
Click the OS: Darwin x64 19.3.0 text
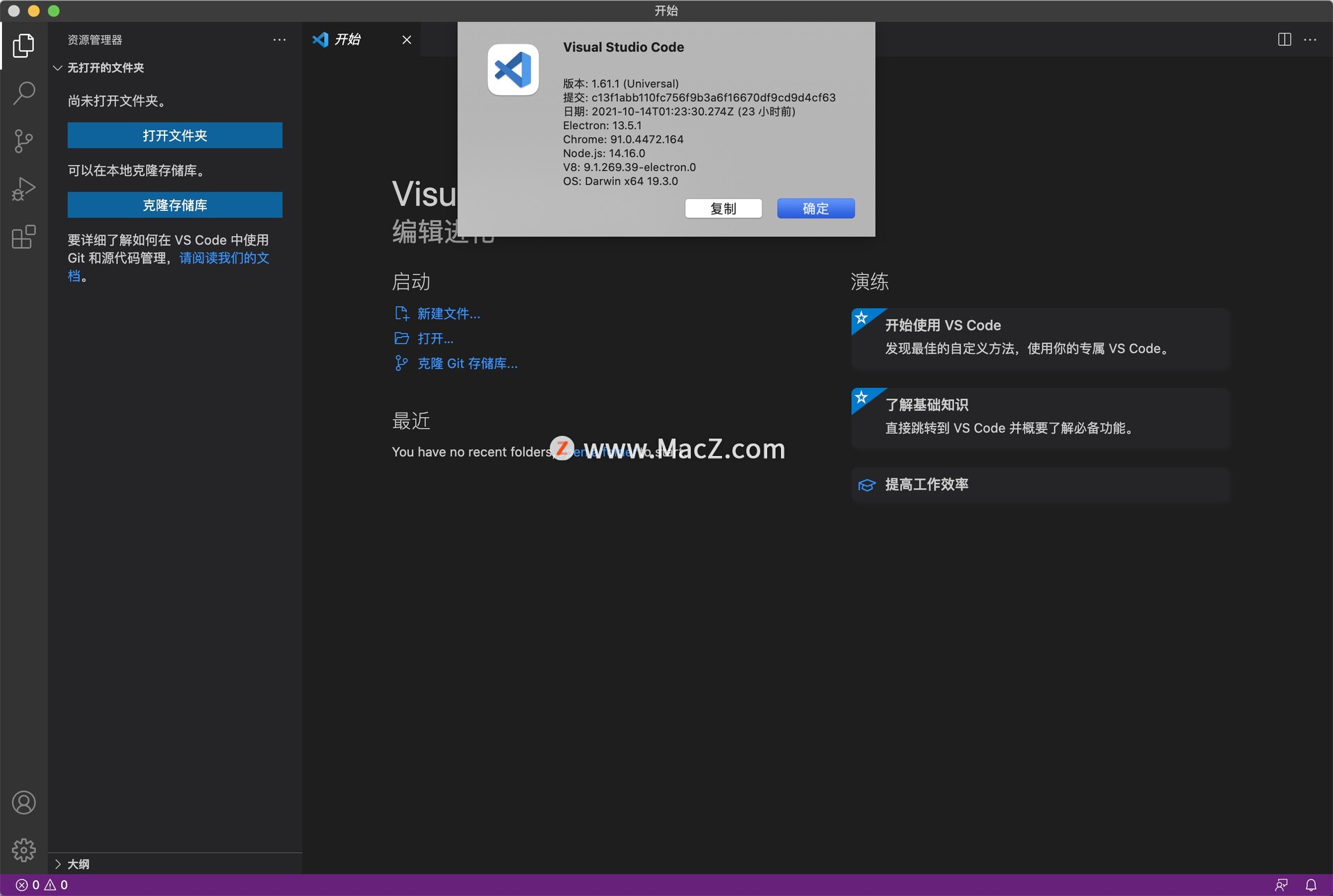tap(621, 181)
